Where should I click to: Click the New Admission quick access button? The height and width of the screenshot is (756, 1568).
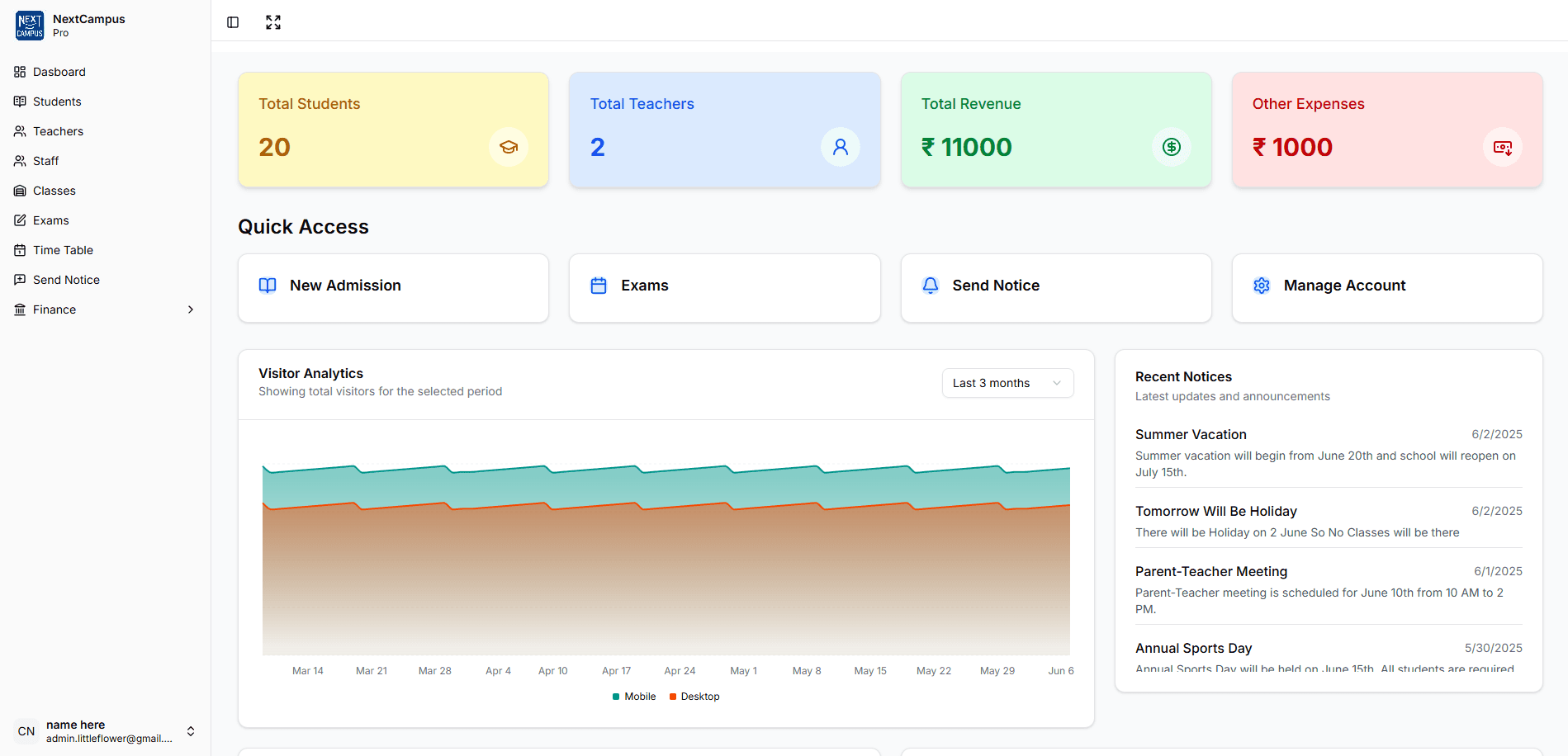click(x=393, y=288)
